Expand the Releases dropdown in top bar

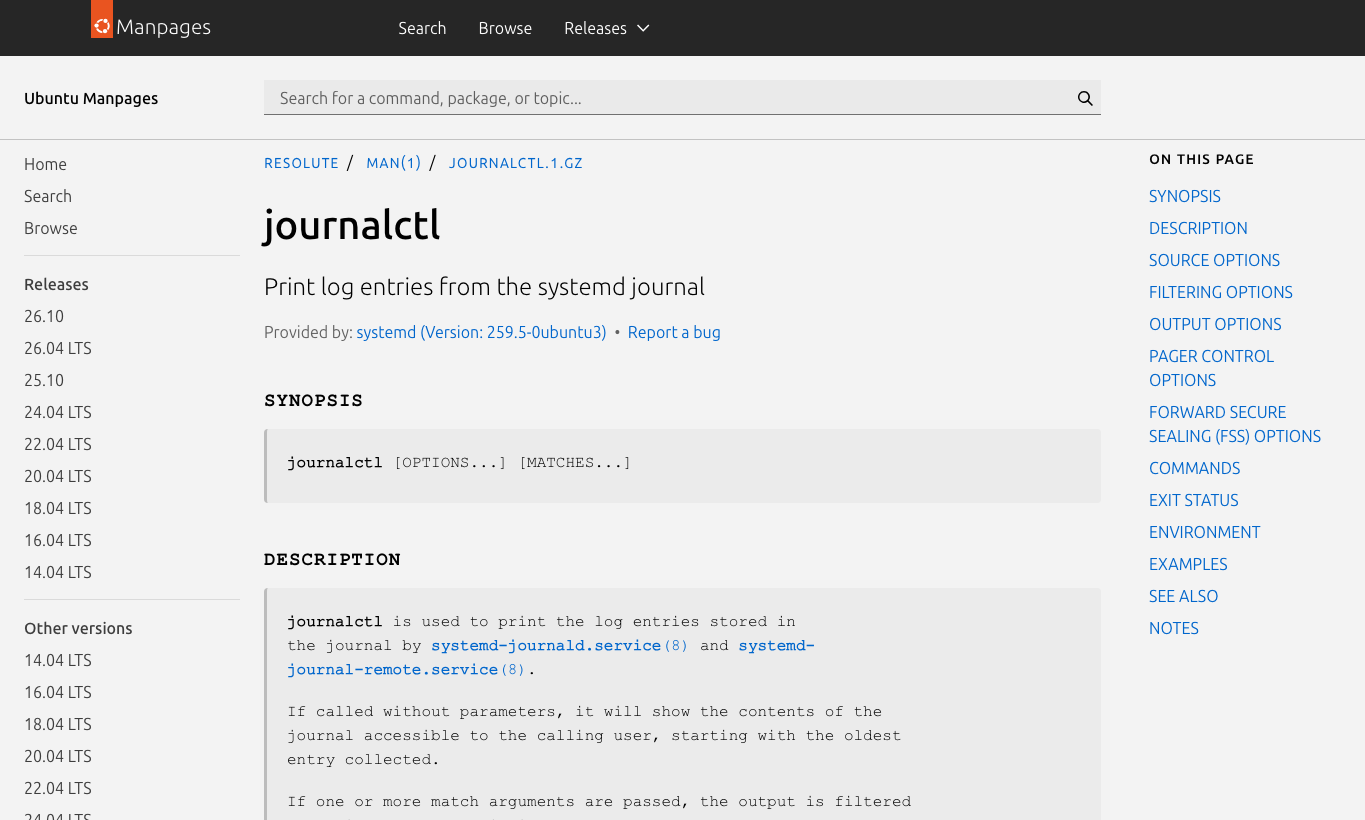(x=606, y=28)
